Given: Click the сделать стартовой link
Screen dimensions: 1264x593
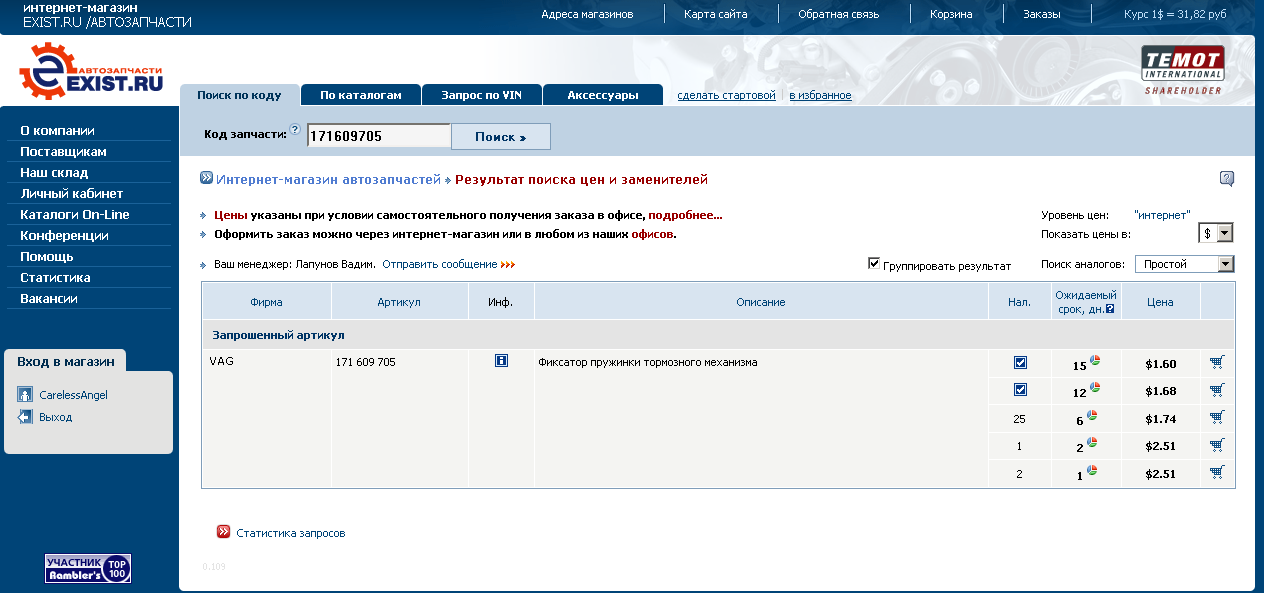Looking at the screenshot, I should 726,95.
